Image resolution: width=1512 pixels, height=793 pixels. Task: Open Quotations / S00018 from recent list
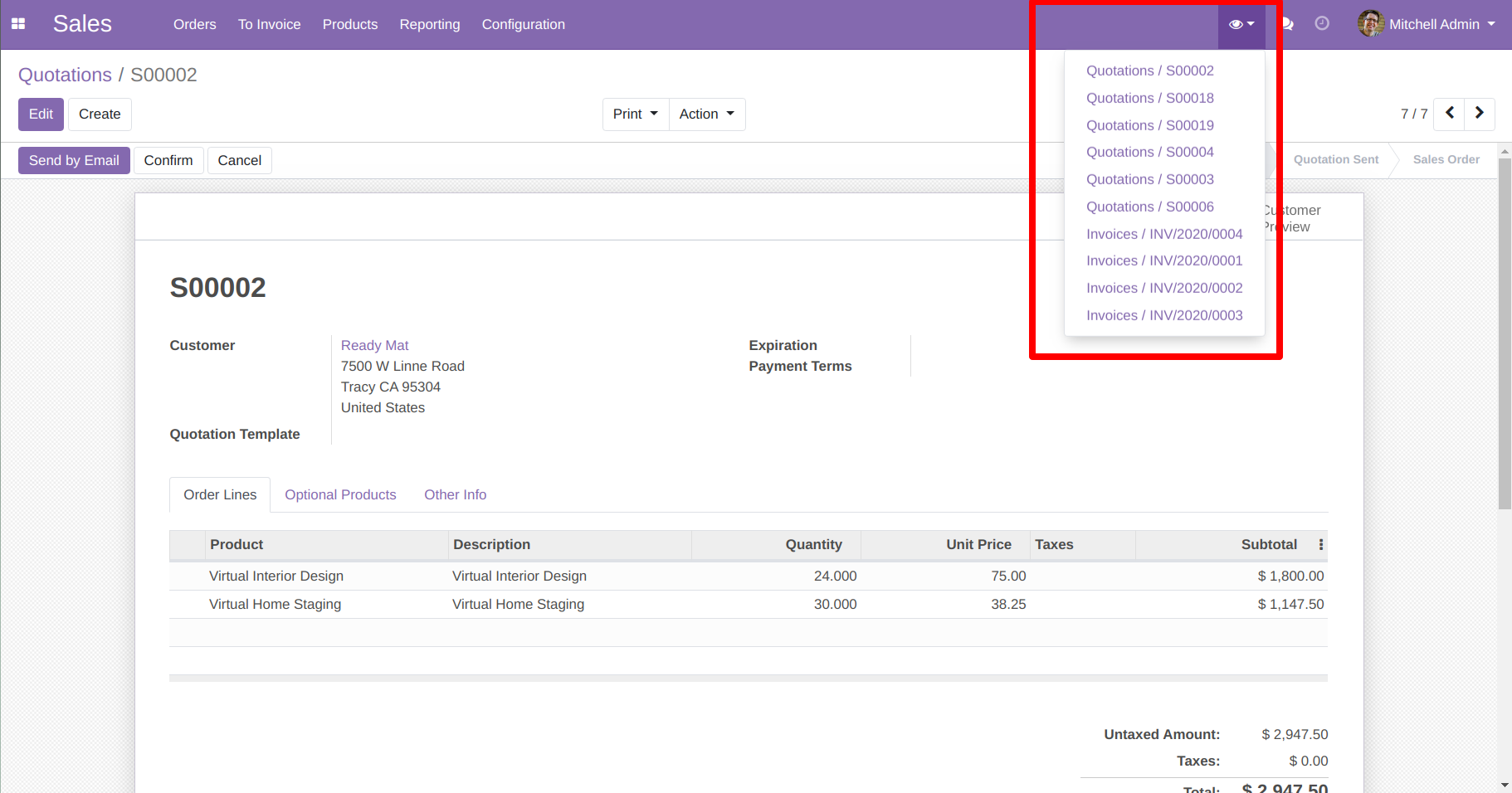(x=1149, y=98)
